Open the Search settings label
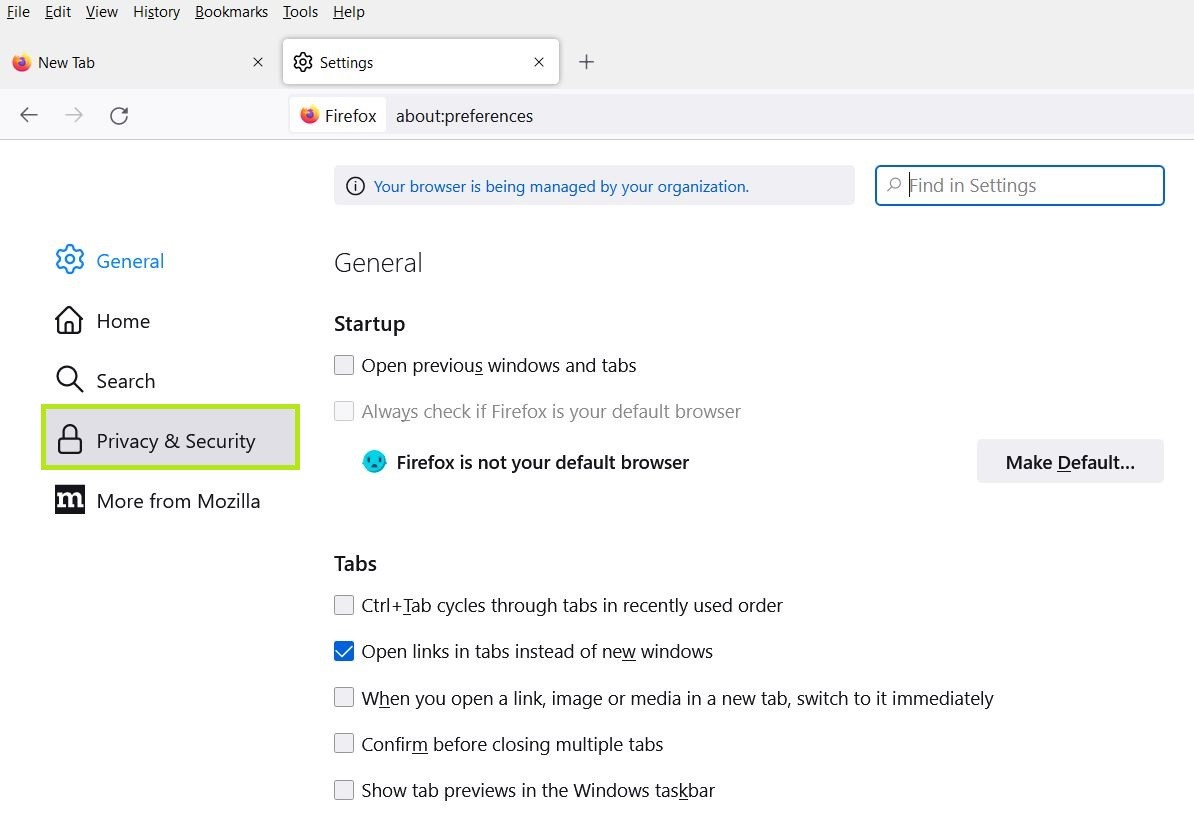Image resolution: width=1194 pixels, height=831 pixels. (126, 381)
